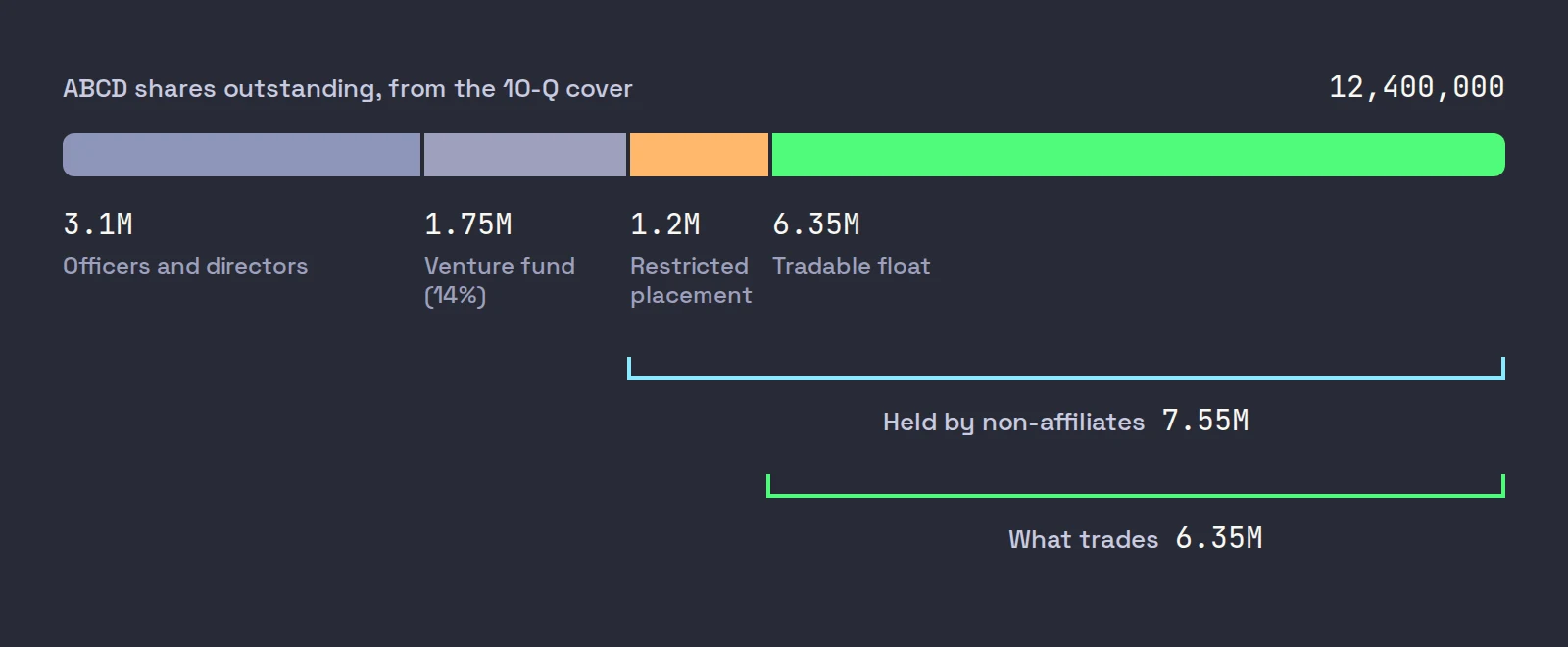
Task: Click the 1.2M value
Action: click(x=665, y=224)
